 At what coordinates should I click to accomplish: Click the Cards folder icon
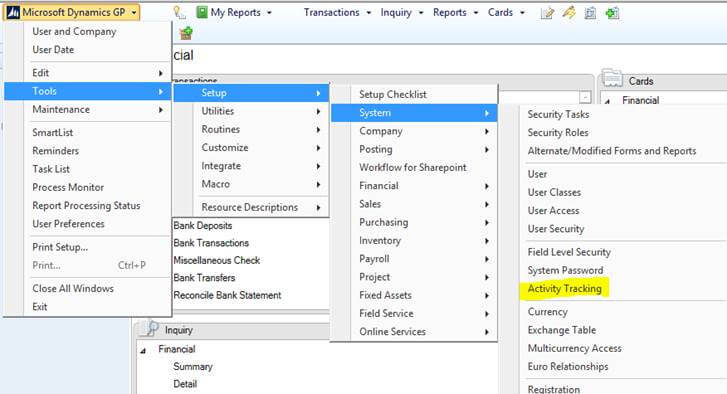point(612,79)
